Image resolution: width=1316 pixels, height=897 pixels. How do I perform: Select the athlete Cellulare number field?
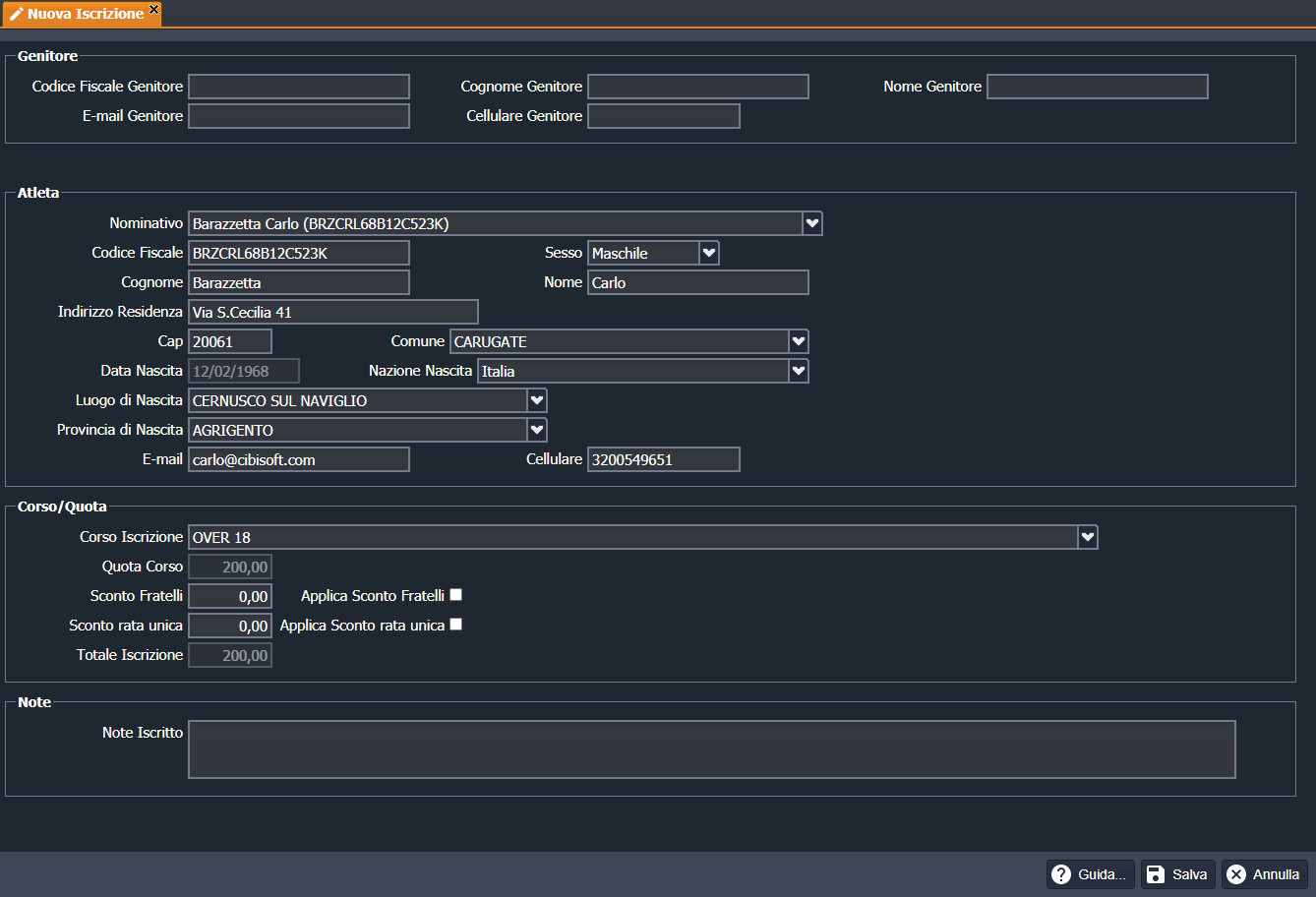[663, 459]
